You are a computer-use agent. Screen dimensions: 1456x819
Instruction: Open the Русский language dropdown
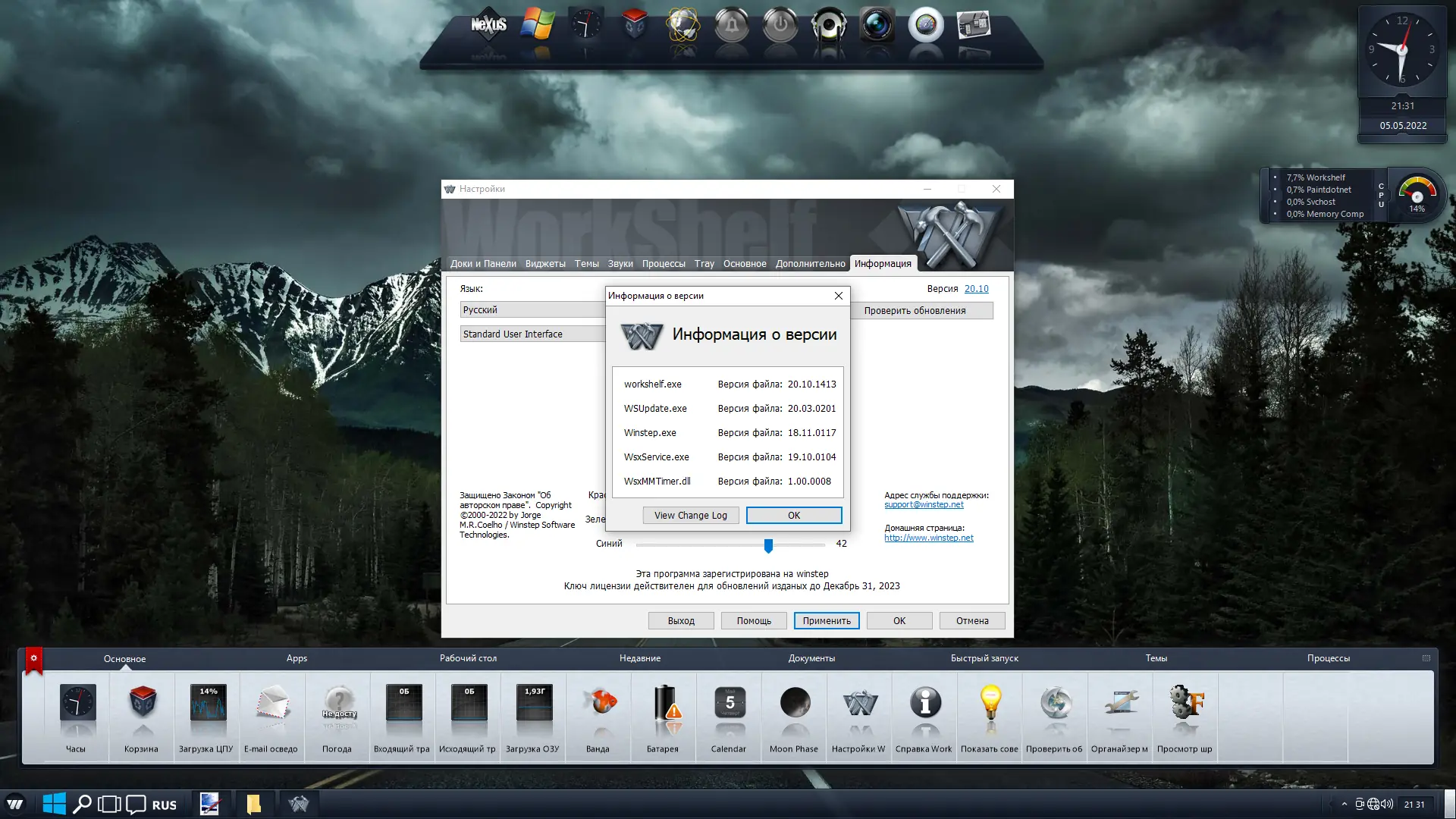(532, 309)
